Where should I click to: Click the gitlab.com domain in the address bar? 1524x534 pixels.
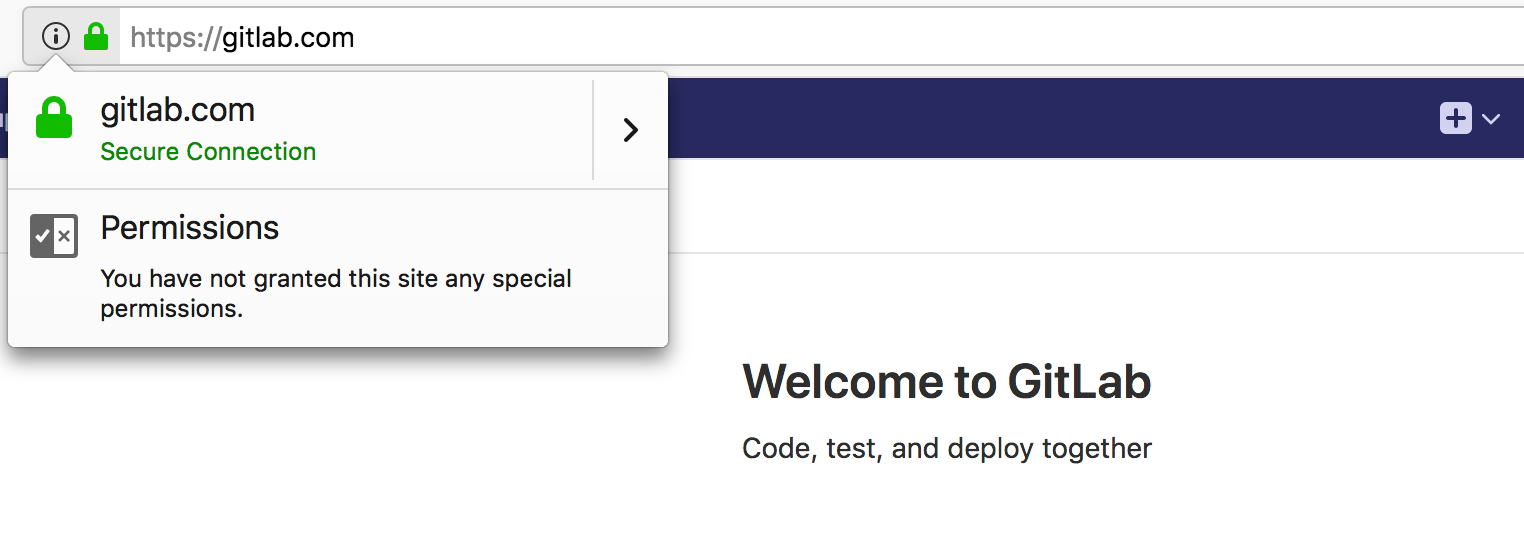(x=288, y=38)
